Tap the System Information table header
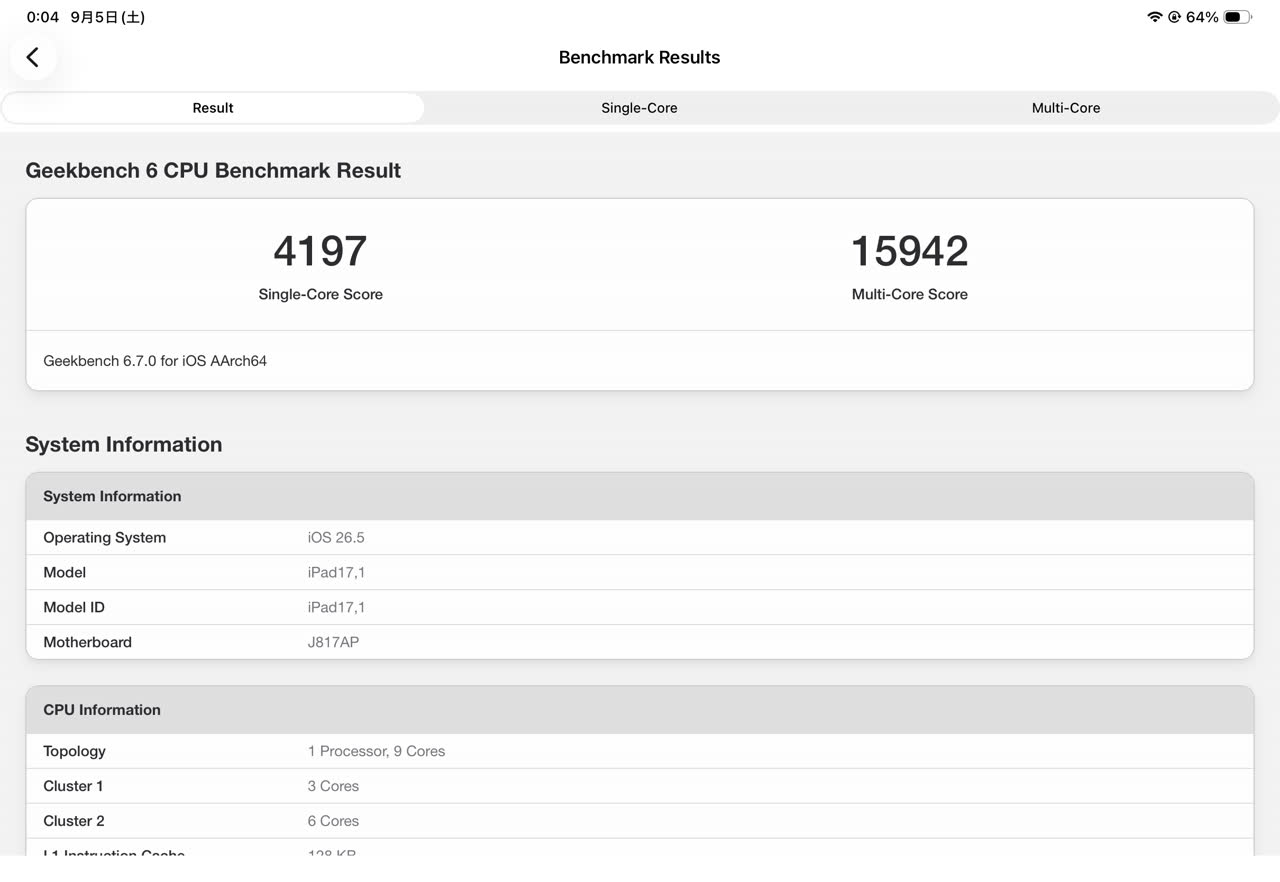Viewport: 1280px width, 882px height. (x=640, y=496)
